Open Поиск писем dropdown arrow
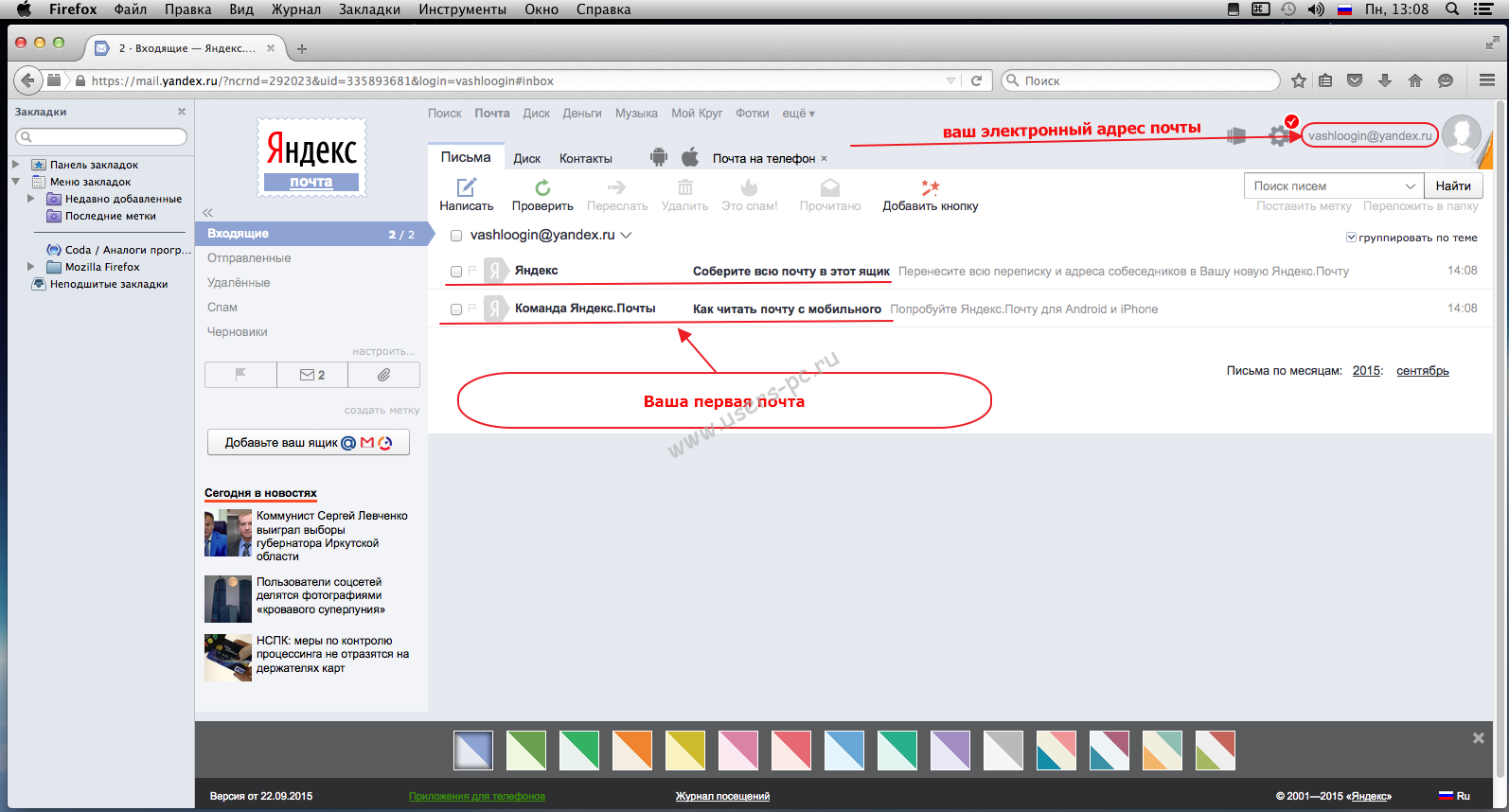The image size is (1509, 812). pyautogui.click(x=1411, y=186)
